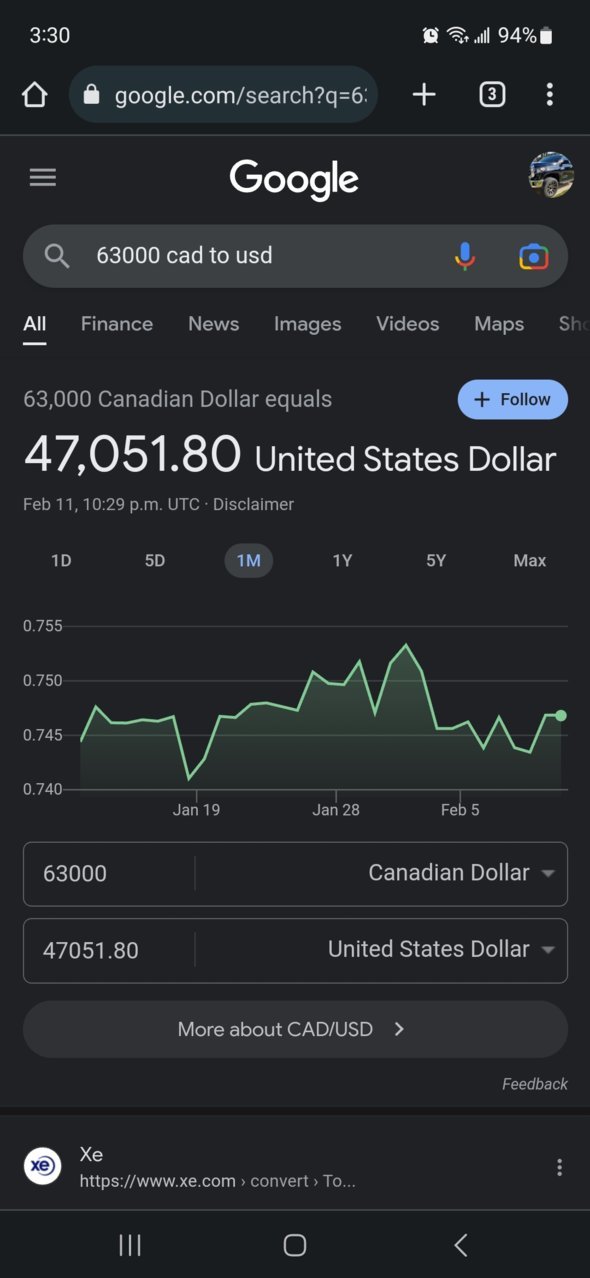Viewport: 590px width, 1278px height.
Task: Open the Disclaimer link
Action: pyautogui.click(x=254, y=505)
